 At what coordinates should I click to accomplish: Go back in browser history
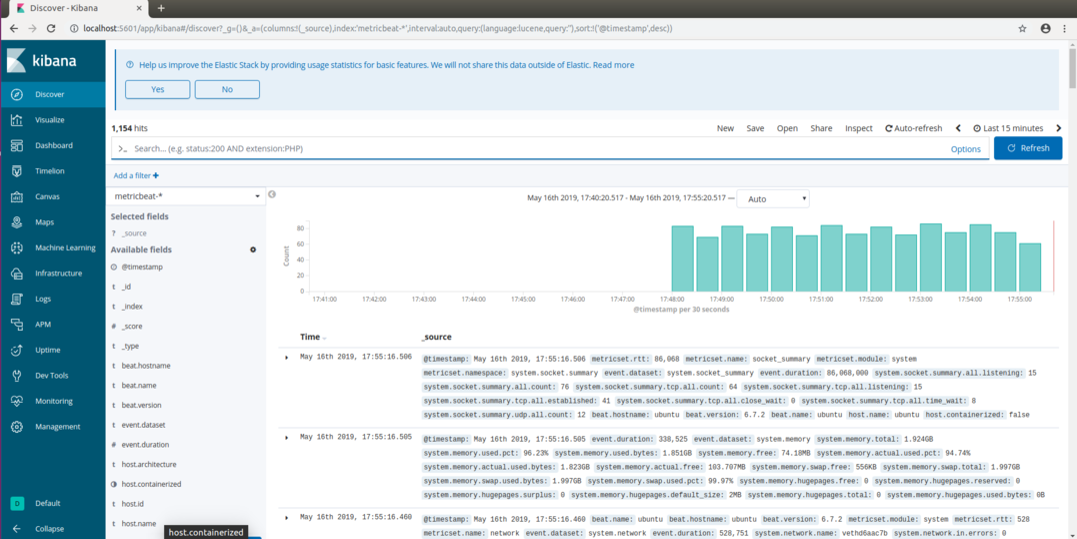click(14, 28)
